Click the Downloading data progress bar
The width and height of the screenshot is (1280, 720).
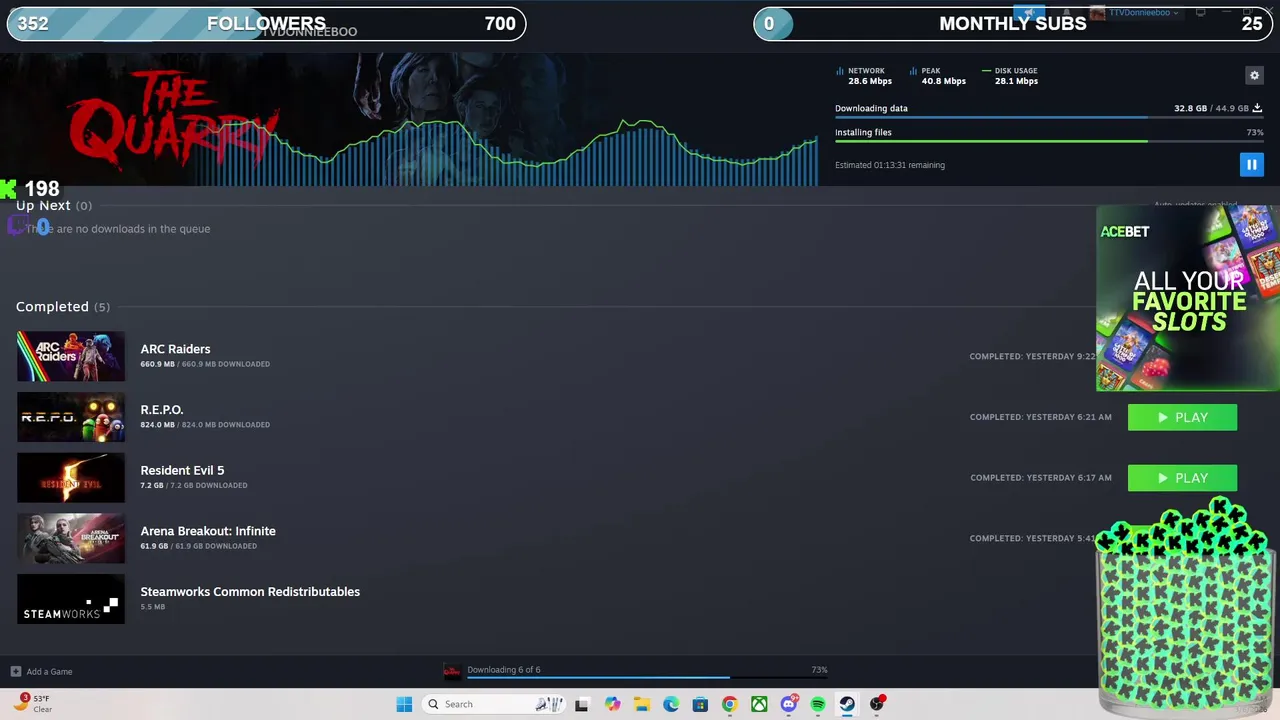(1049, 118)
